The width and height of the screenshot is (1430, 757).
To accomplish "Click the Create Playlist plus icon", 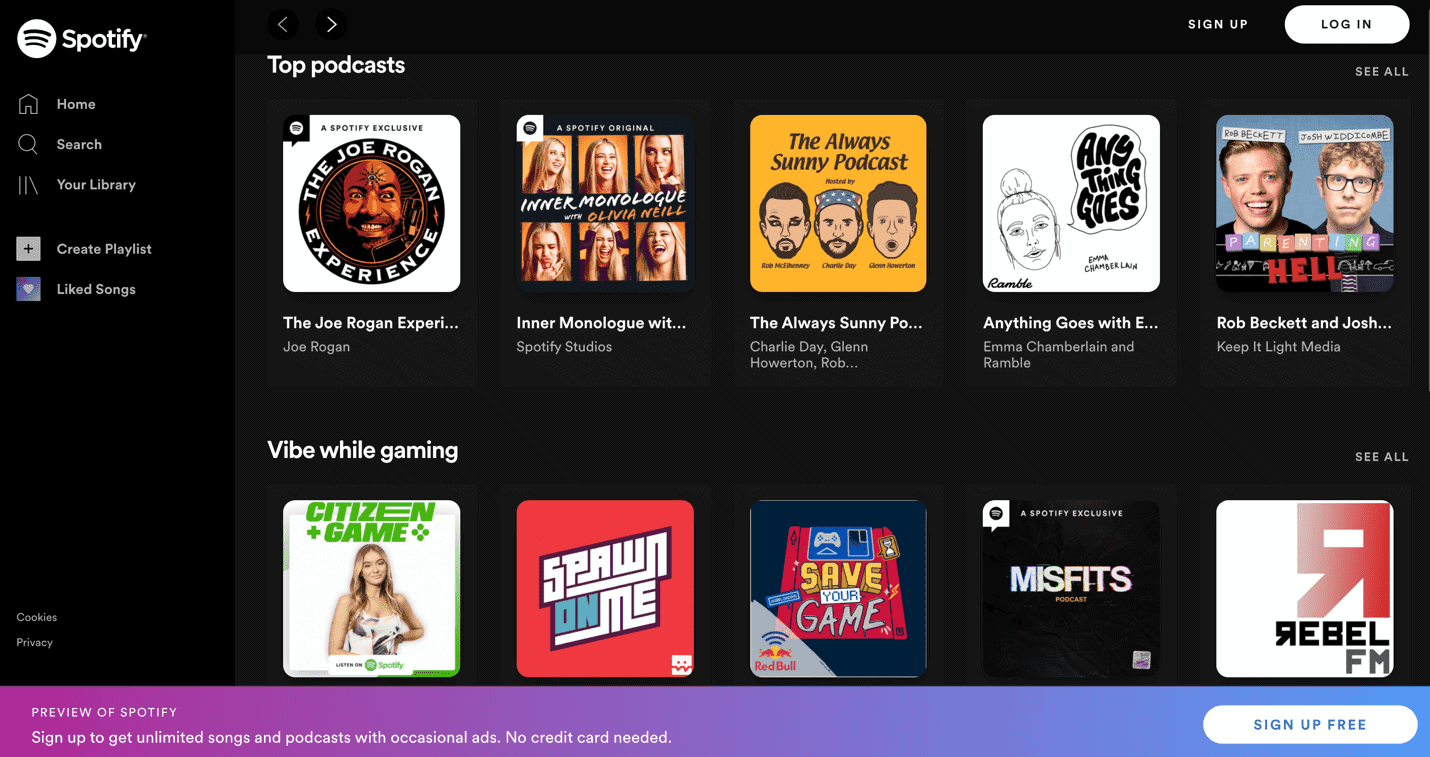I will pyautogui.click(x=28, y=249).
